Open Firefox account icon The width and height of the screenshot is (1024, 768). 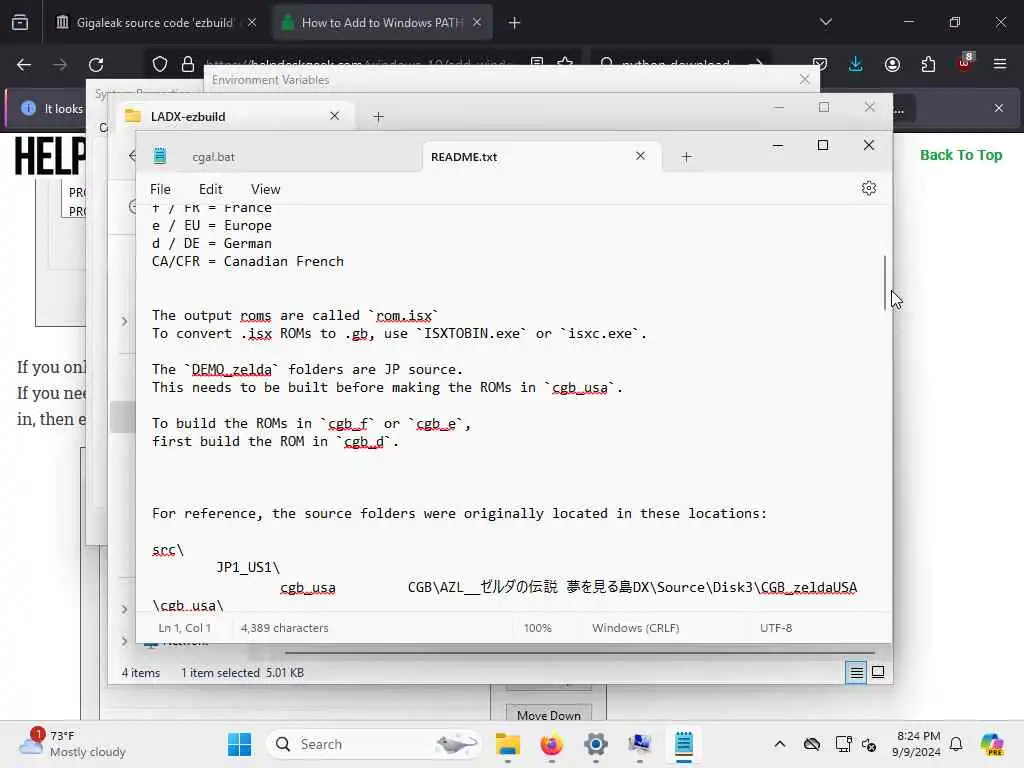pyautogui.click(x=892, y=64)
